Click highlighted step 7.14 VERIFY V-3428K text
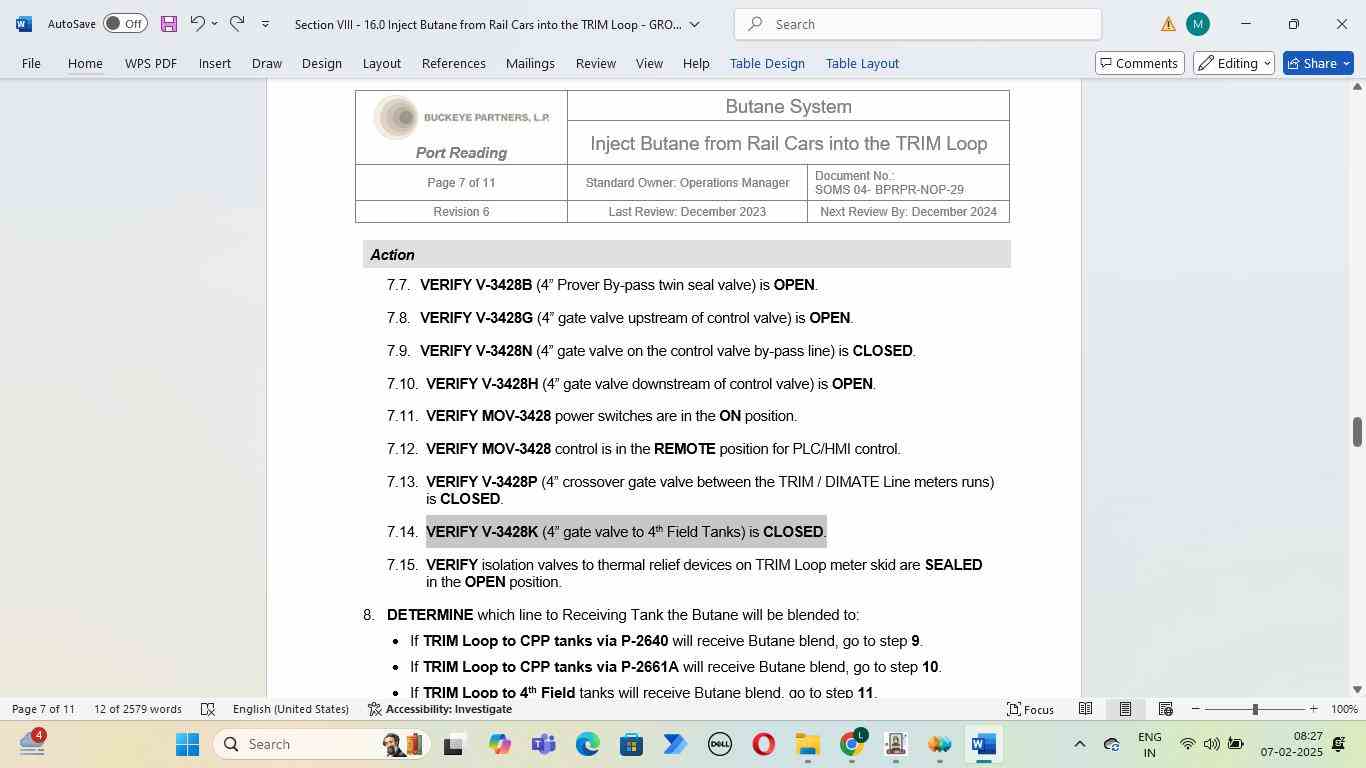Screen dimensions: 1366x768 coord(626,532)
